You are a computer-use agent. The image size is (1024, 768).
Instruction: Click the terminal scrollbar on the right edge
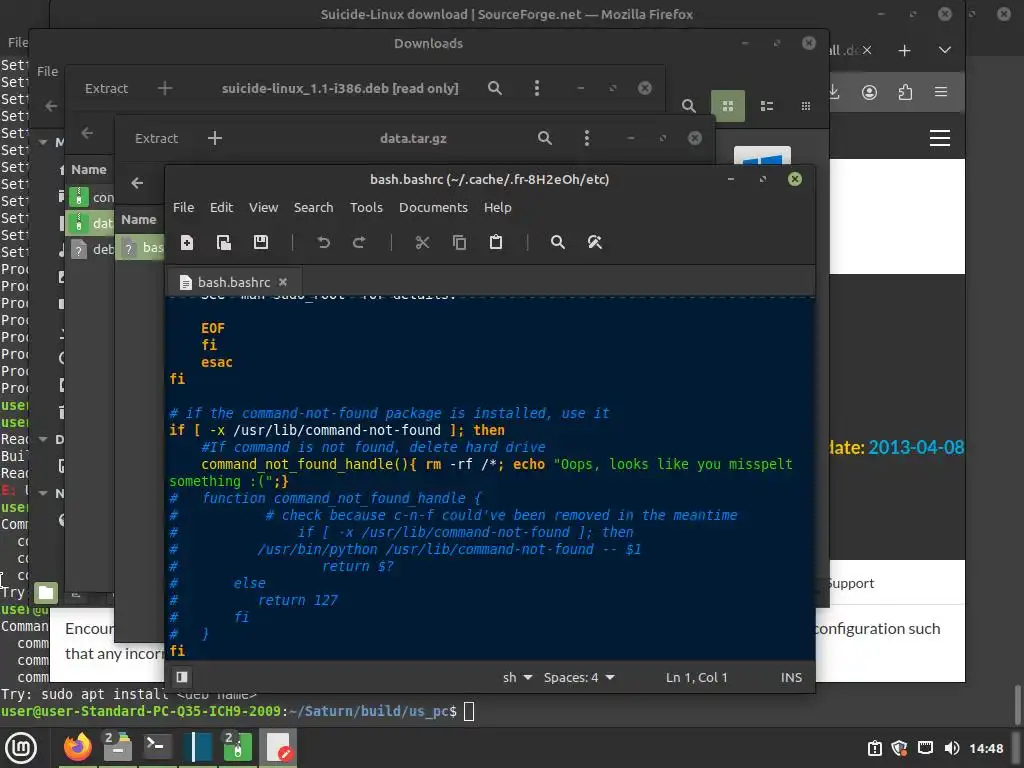click(1017, 703)
